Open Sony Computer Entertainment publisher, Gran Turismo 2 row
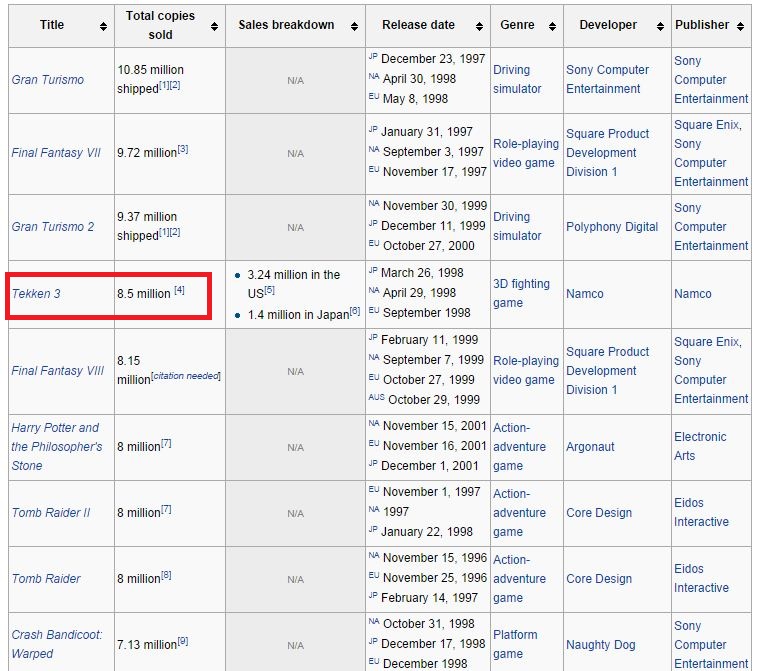Screen dimensions: 757x671 711,226
